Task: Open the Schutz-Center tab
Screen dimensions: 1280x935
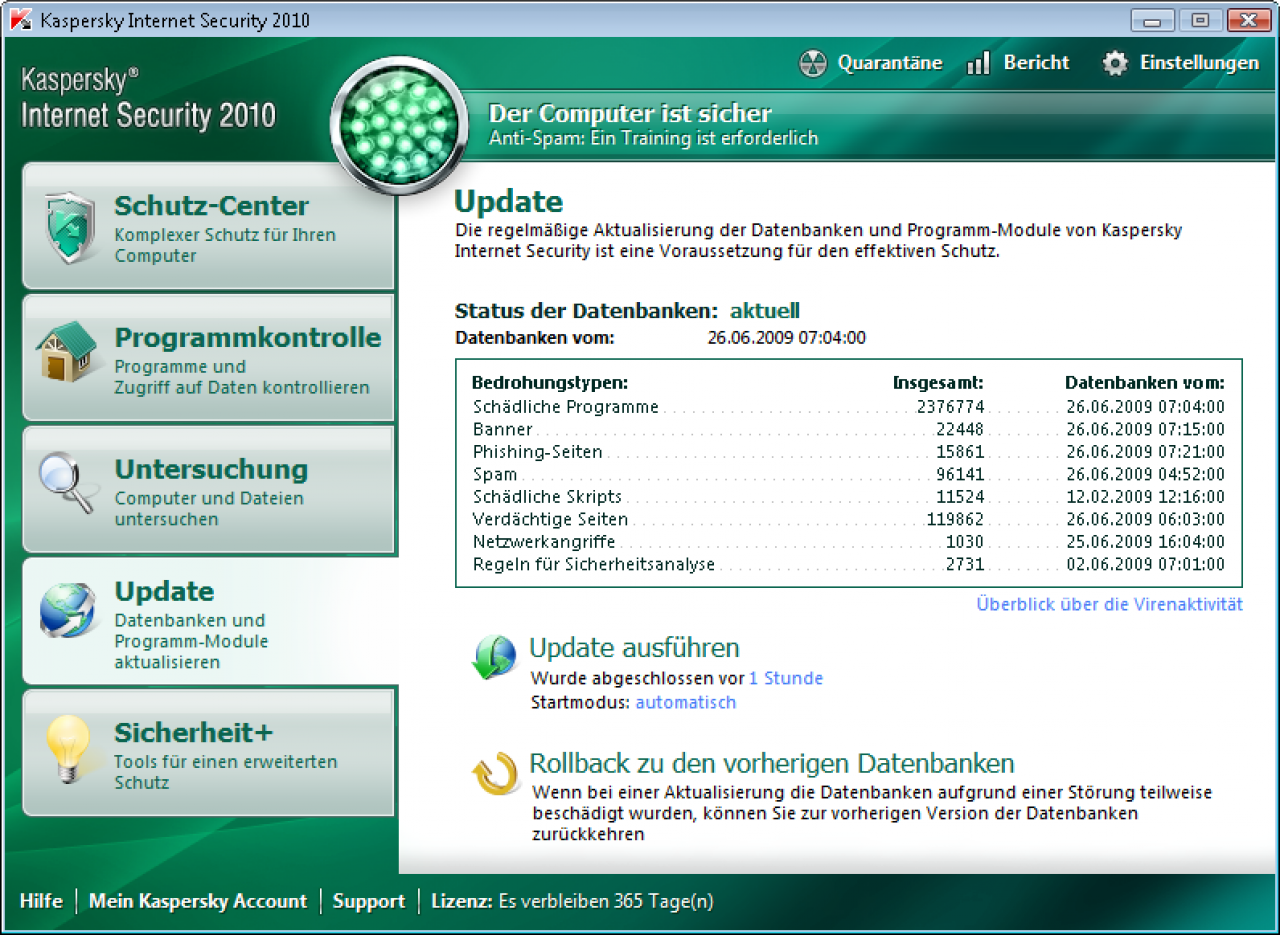Action: [209, 227]
